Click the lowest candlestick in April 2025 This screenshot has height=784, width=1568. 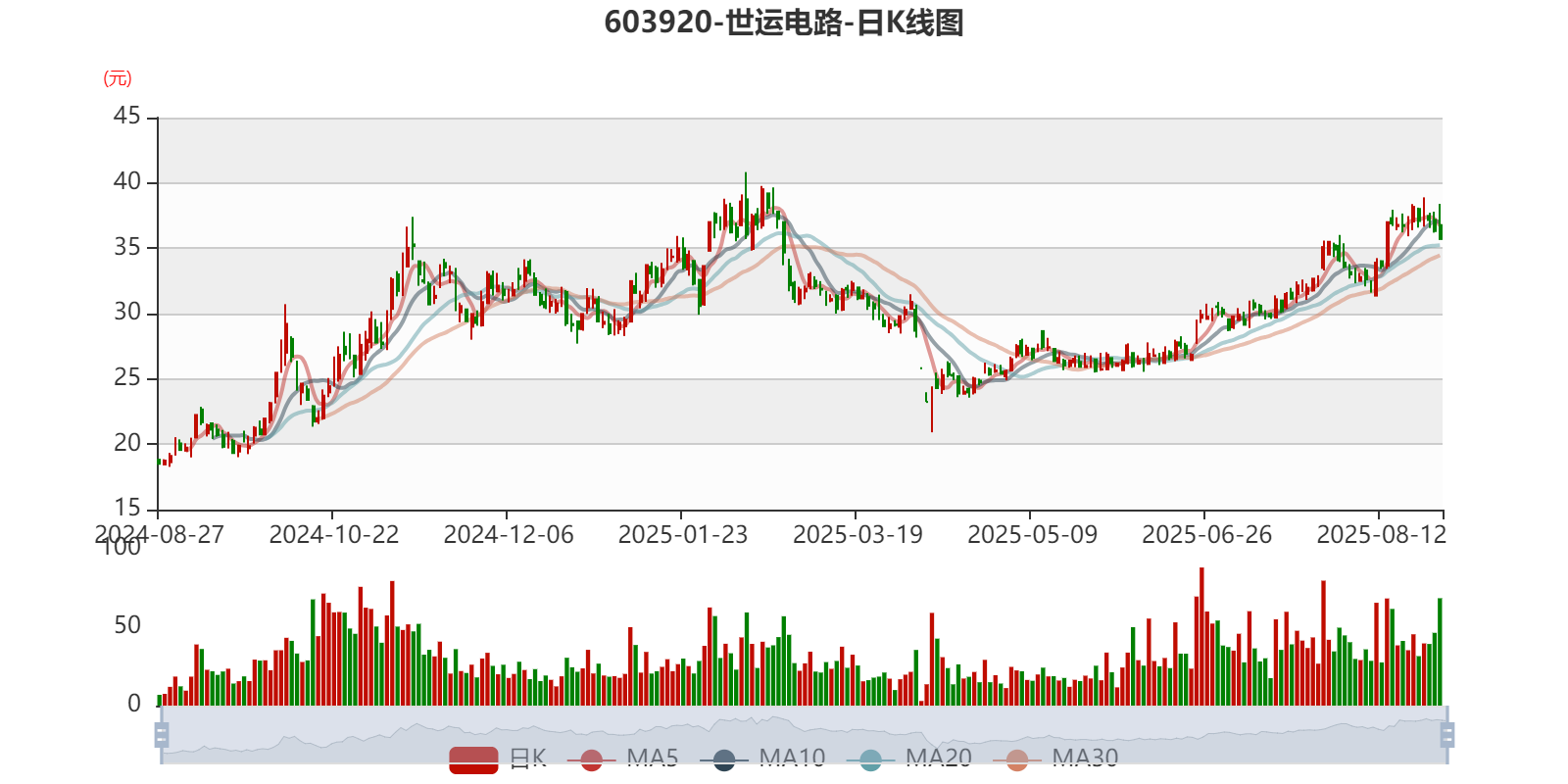tap(932, 409)
